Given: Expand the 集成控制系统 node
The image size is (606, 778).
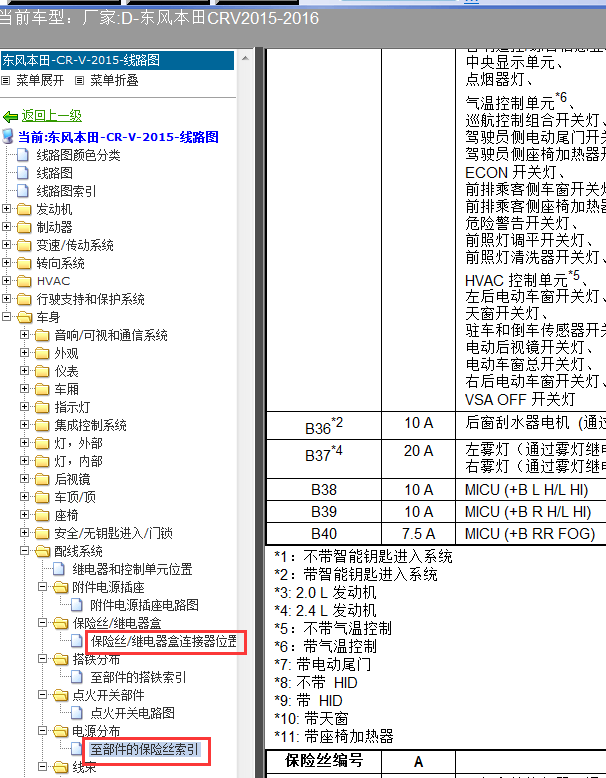Looking at the screenshot, I should [x=24, y=425].
